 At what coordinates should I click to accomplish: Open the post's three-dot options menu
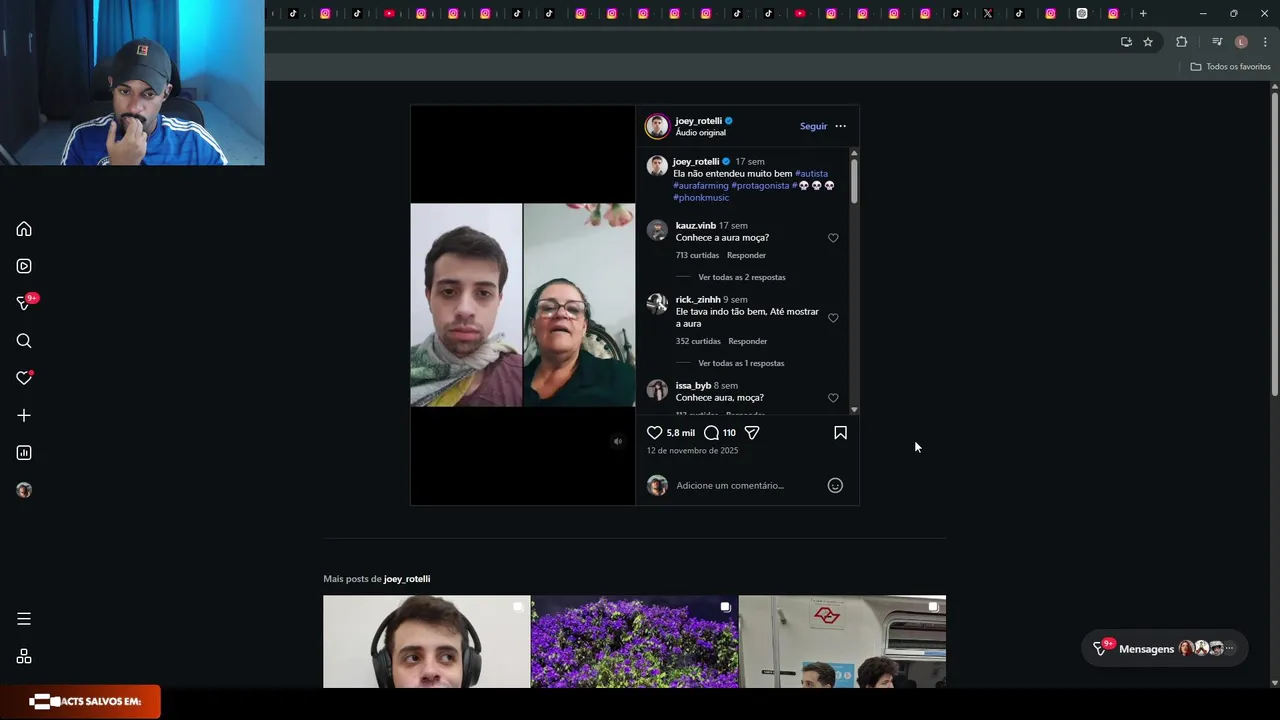840,126
